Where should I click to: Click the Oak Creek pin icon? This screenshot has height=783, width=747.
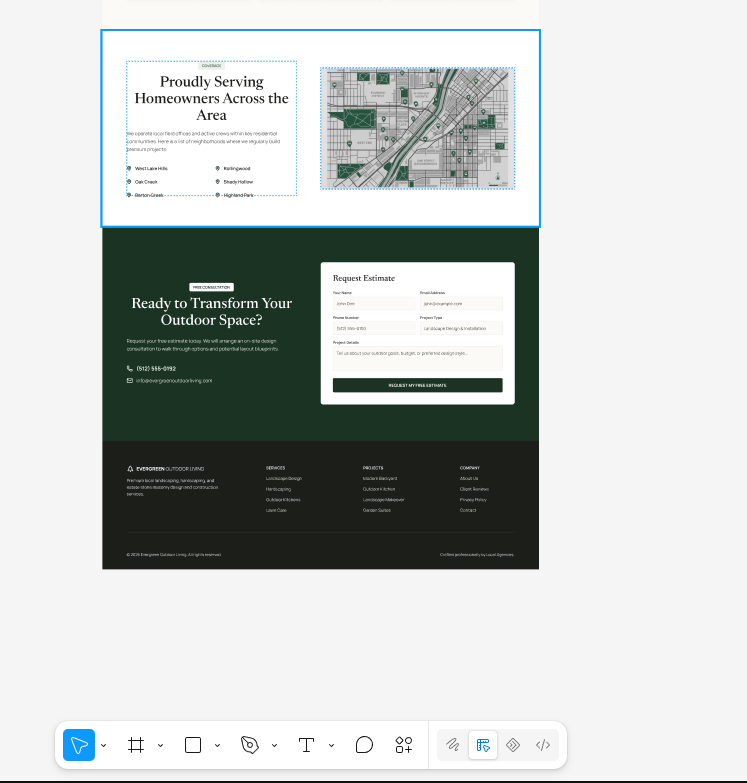[x=129, y=182]
